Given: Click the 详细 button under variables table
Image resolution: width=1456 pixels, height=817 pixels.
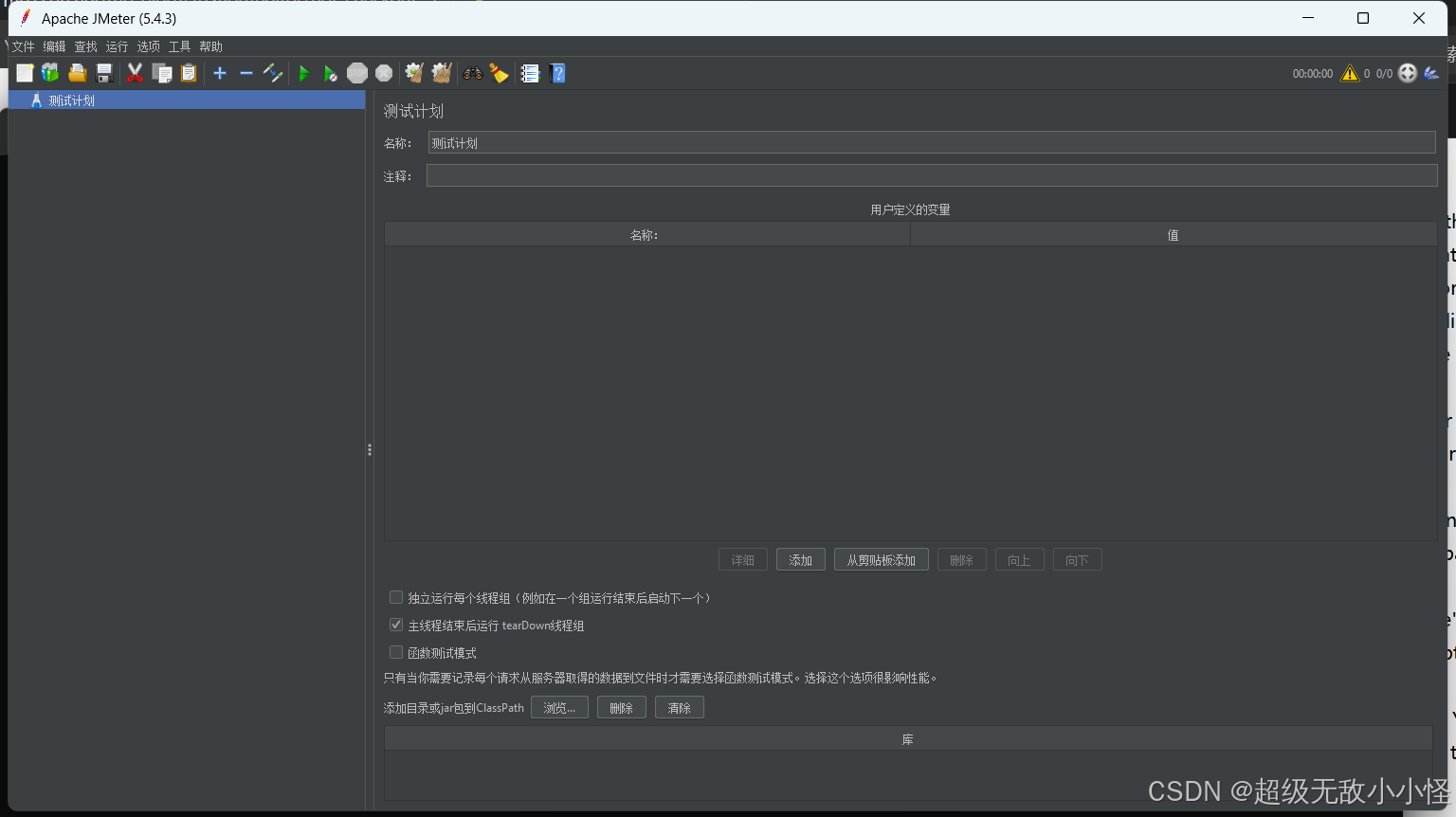Looking at the screenshot, I should pyautogui.click(x=743, y=560).
